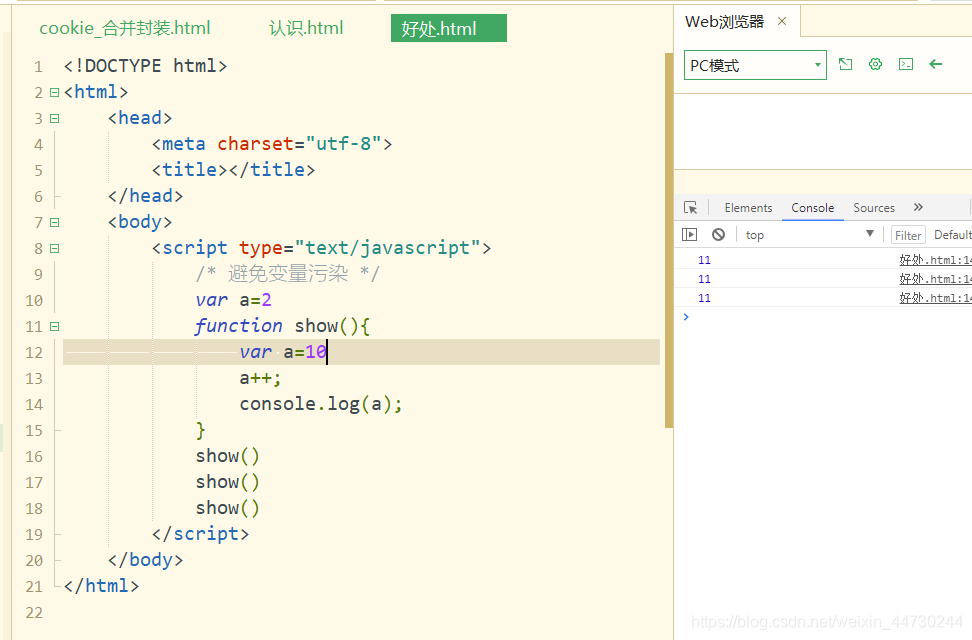Click the show() call on line 17
This screenshot has width=972, height=640.
(x=228, y=482)
